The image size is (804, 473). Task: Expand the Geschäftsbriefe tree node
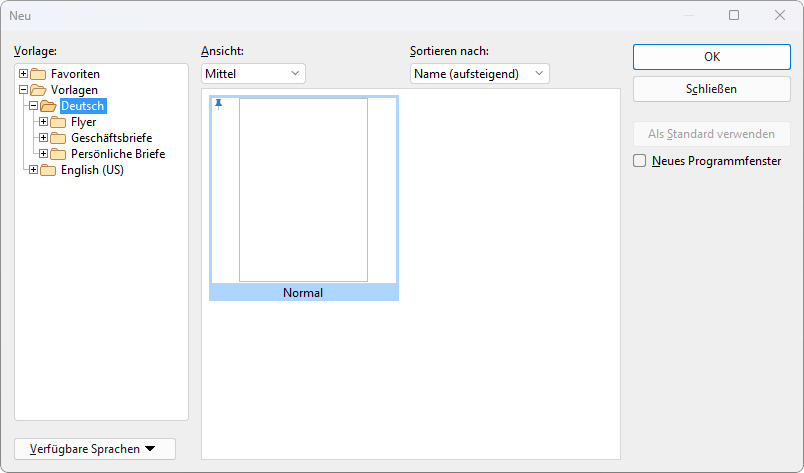point(44,137)
